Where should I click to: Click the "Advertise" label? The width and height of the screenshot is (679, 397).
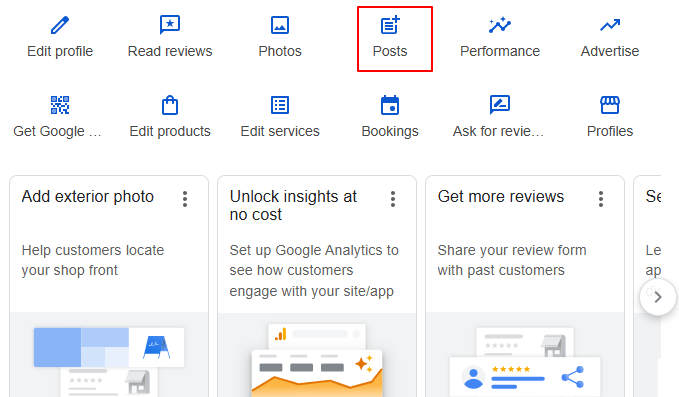pos(610,51)
